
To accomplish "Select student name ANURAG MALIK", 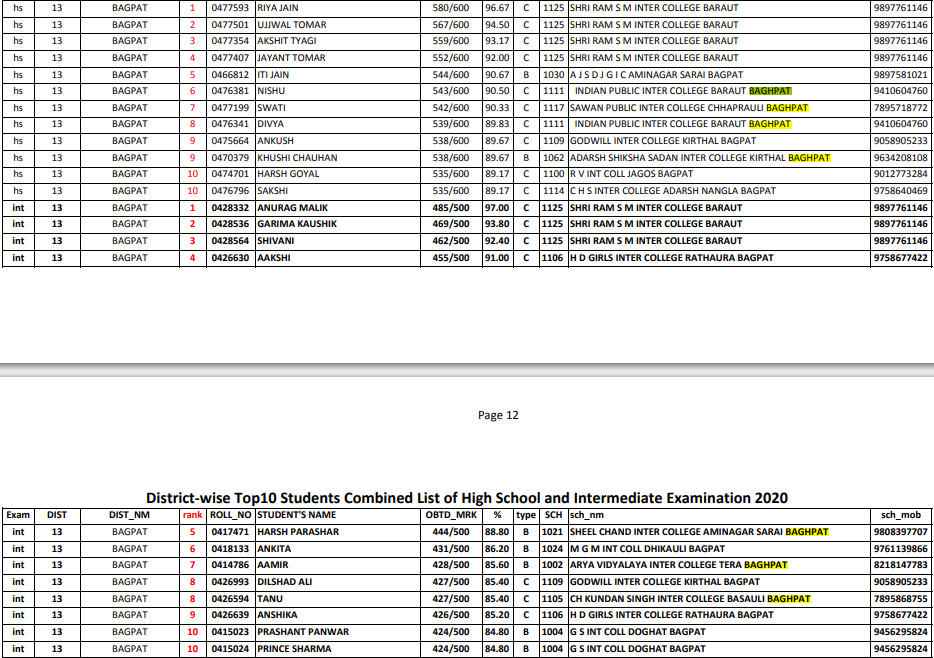I will tap(292, 208).
